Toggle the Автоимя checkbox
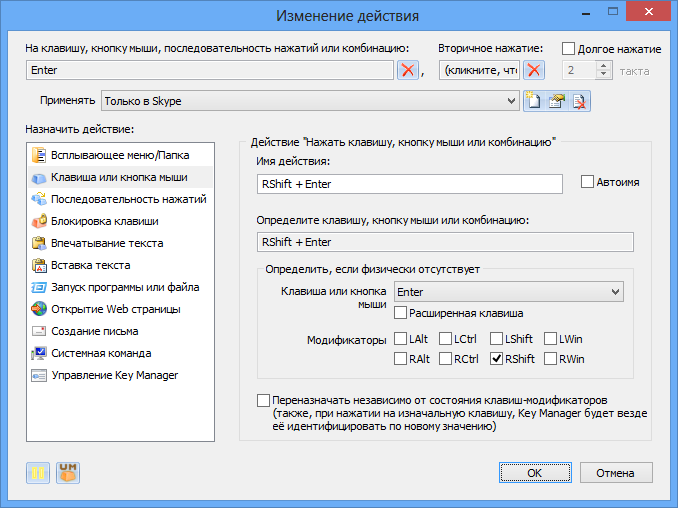 (587, 182)
